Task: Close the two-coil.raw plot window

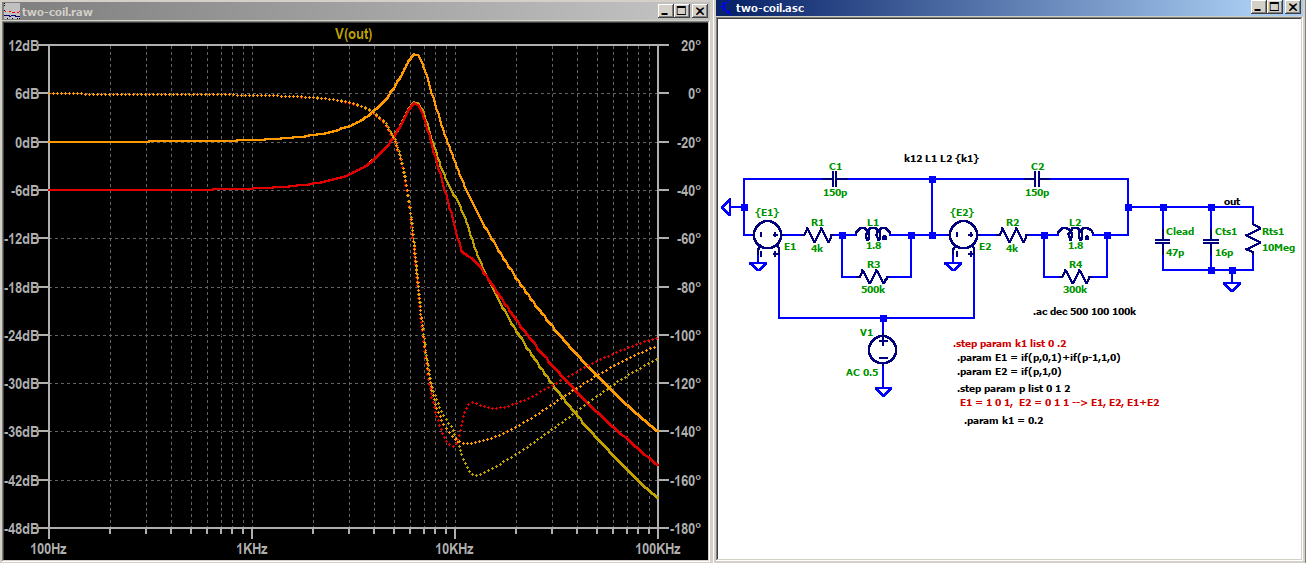Action: [698, 10]
